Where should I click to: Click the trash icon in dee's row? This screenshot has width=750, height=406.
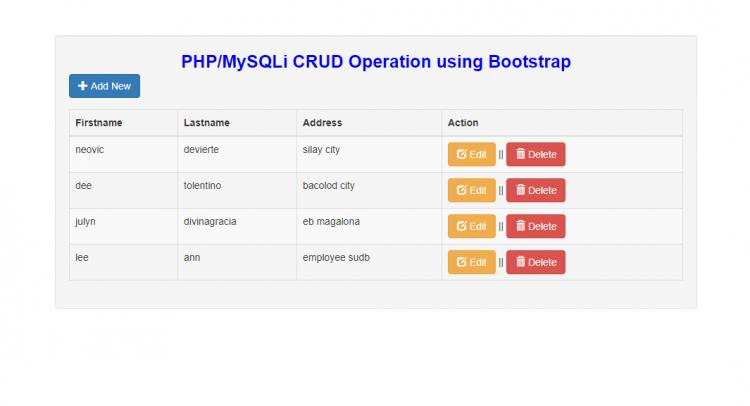coord(520,190)
